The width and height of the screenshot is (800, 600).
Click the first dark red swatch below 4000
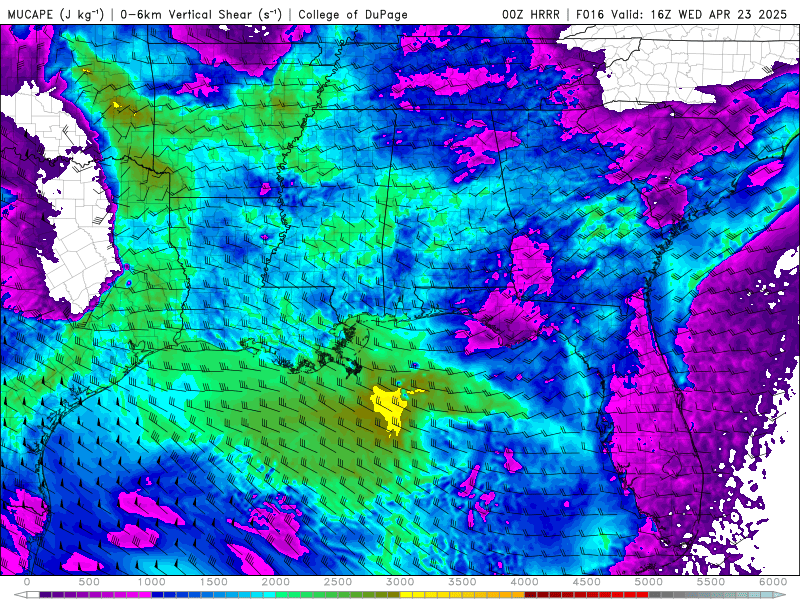[531, 594]
